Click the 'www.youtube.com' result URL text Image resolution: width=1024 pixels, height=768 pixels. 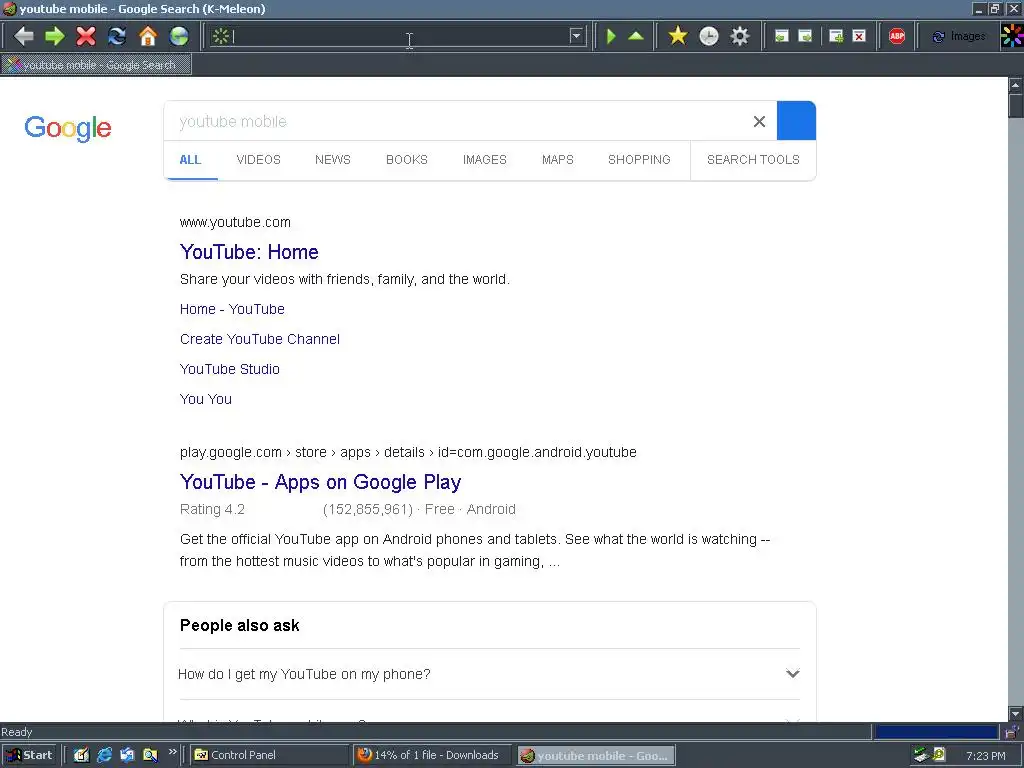[x=235, y=222]
